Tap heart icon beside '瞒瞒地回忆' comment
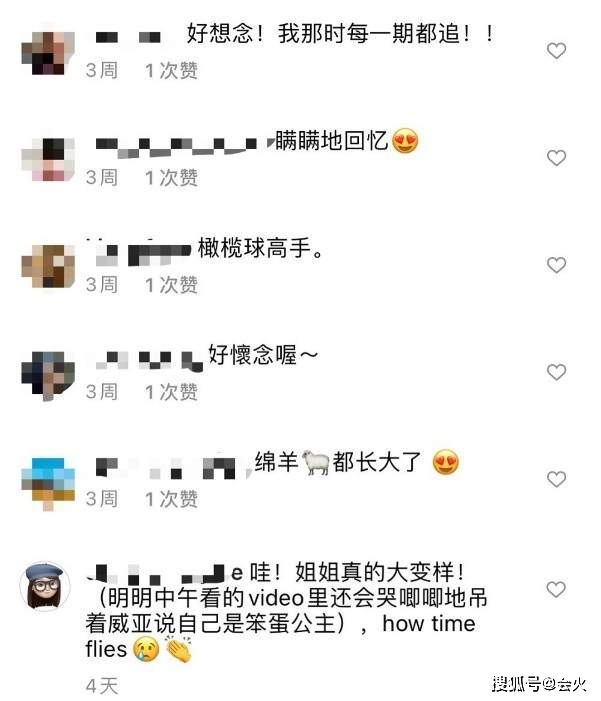 click(556, 158)
